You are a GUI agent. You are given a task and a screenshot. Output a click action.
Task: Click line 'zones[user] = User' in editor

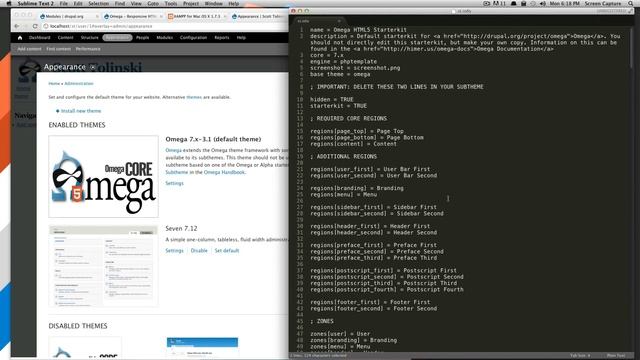pyautogui.click(x=340, y=334)
